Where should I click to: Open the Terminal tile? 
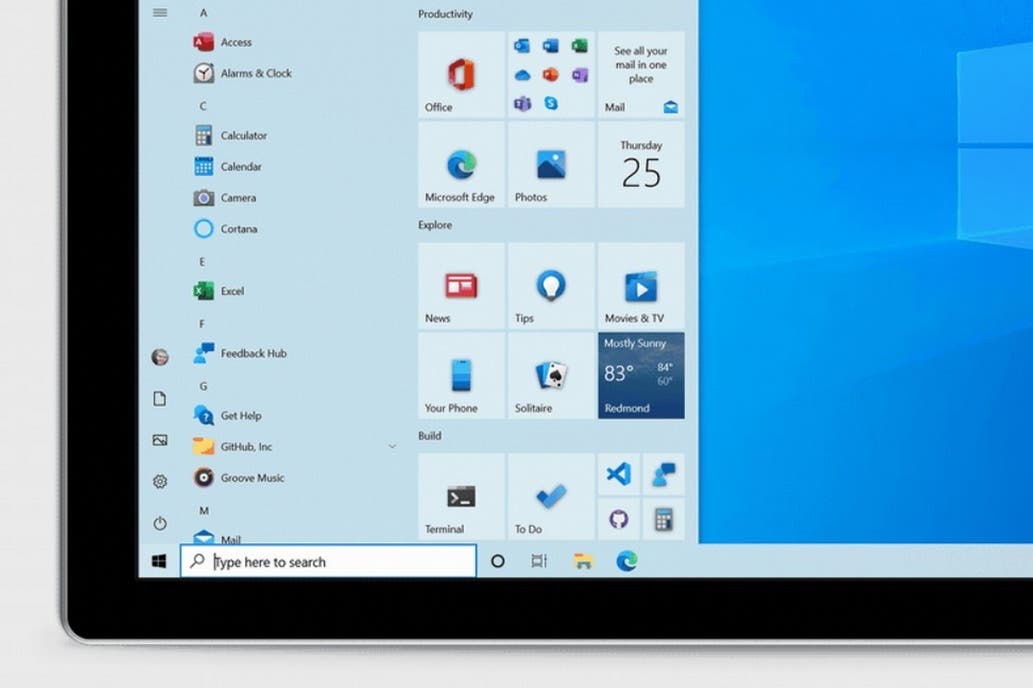[x=461, y=498]
